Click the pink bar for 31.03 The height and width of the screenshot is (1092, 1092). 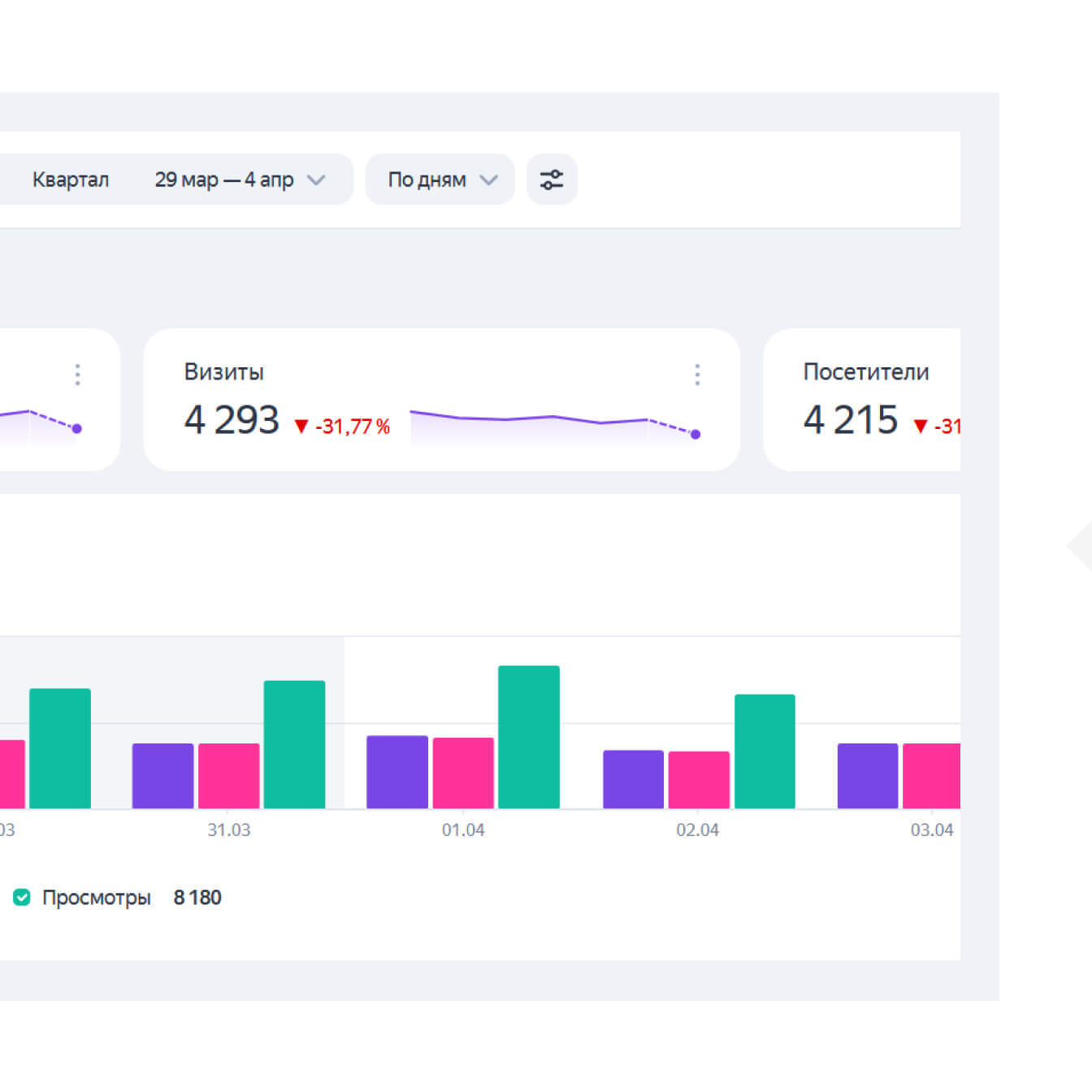[229, 776]
